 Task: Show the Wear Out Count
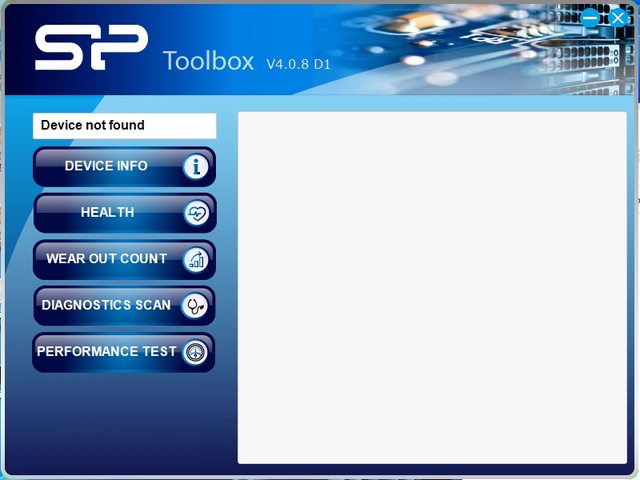pyautogui.click(x=124, y=260)
